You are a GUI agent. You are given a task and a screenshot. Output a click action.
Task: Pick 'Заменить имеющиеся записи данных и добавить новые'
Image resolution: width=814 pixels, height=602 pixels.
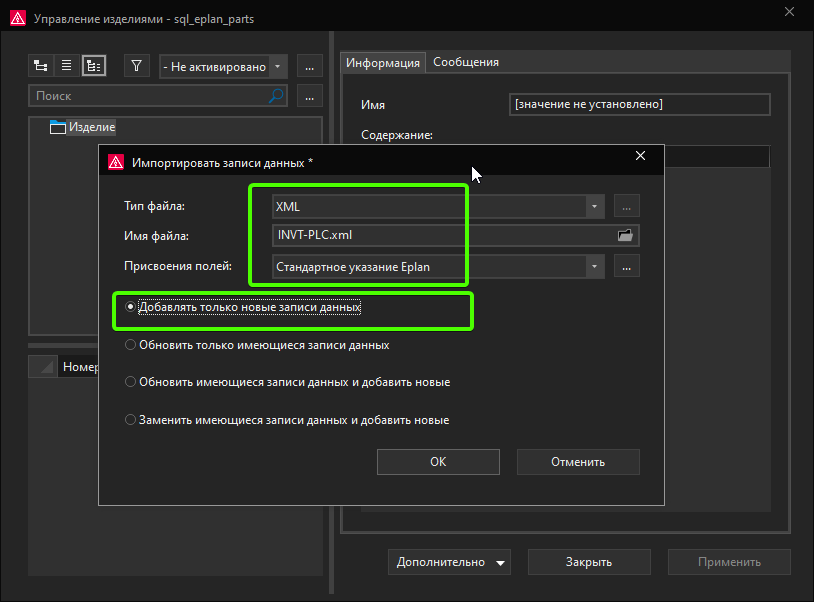coord(130,419)
